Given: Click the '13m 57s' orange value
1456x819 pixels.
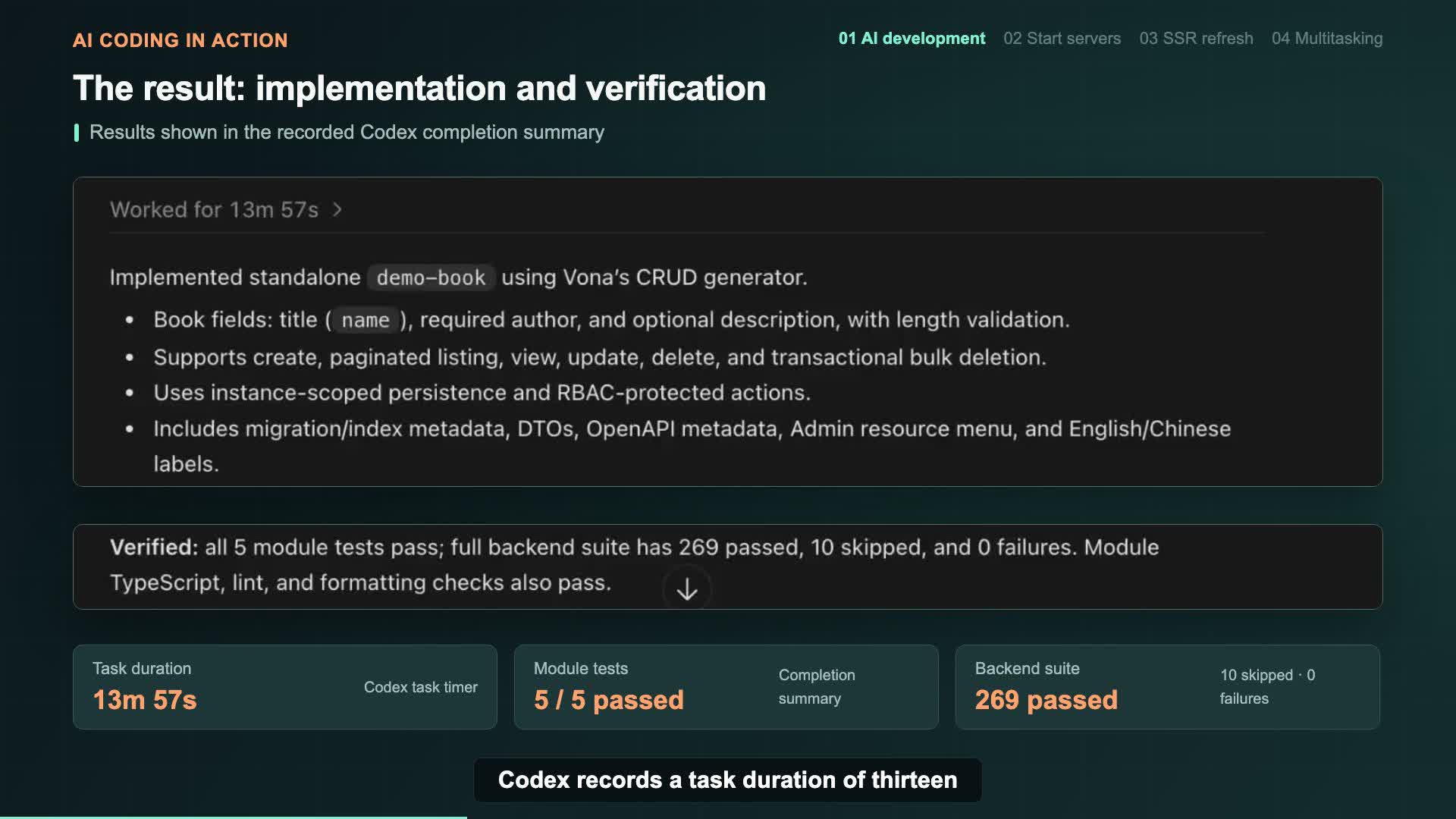Looking at the screenshot, I should [145, 700].
